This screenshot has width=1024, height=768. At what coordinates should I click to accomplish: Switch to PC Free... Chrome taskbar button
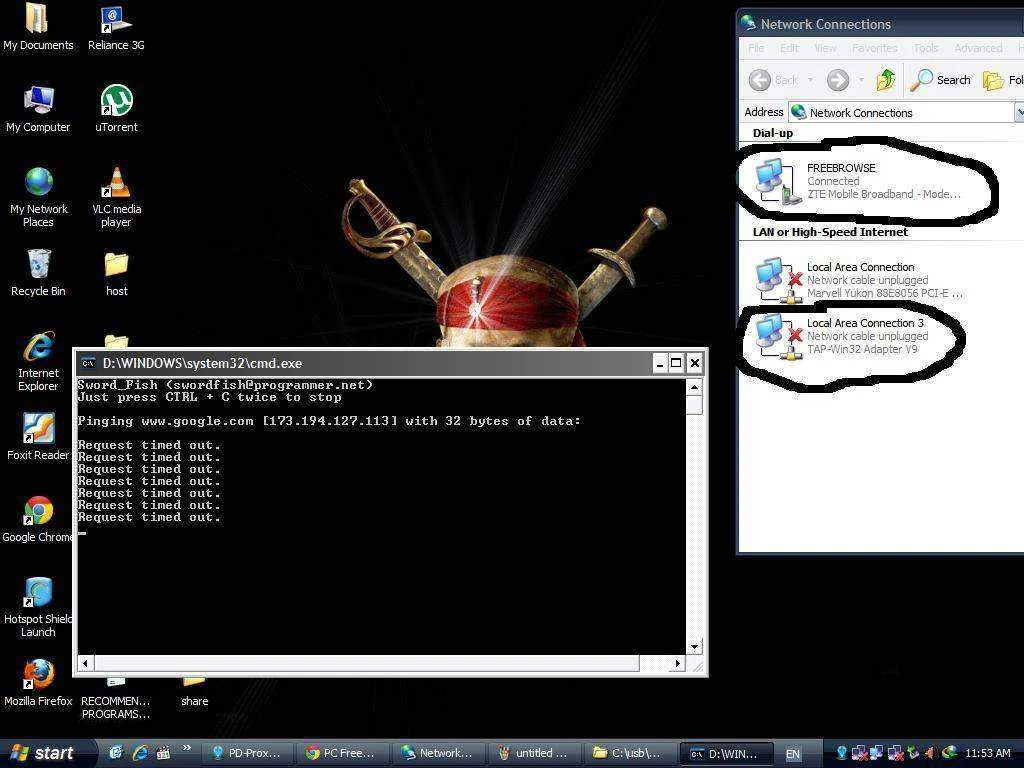coord(342,753)
